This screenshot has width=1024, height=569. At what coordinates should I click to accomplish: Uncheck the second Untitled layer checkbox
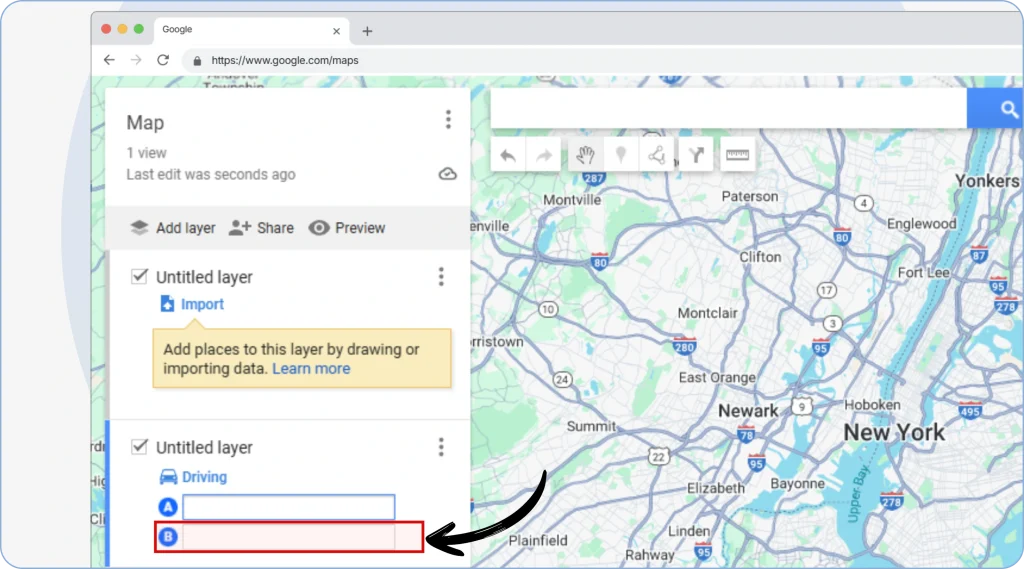click(x=139, y=447)
